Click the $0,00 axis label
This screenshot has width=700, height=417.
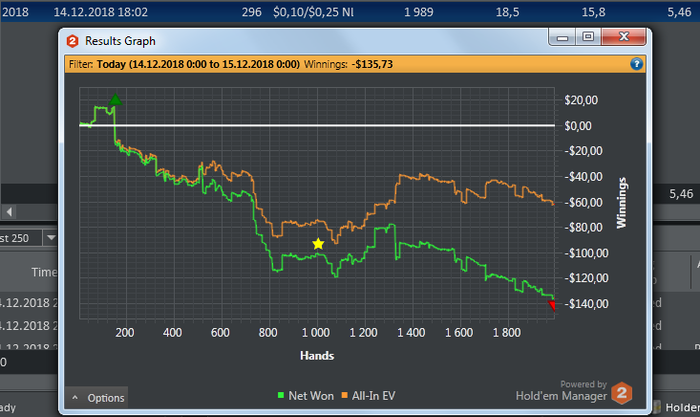pyautogui.click(x=578, y=126)
